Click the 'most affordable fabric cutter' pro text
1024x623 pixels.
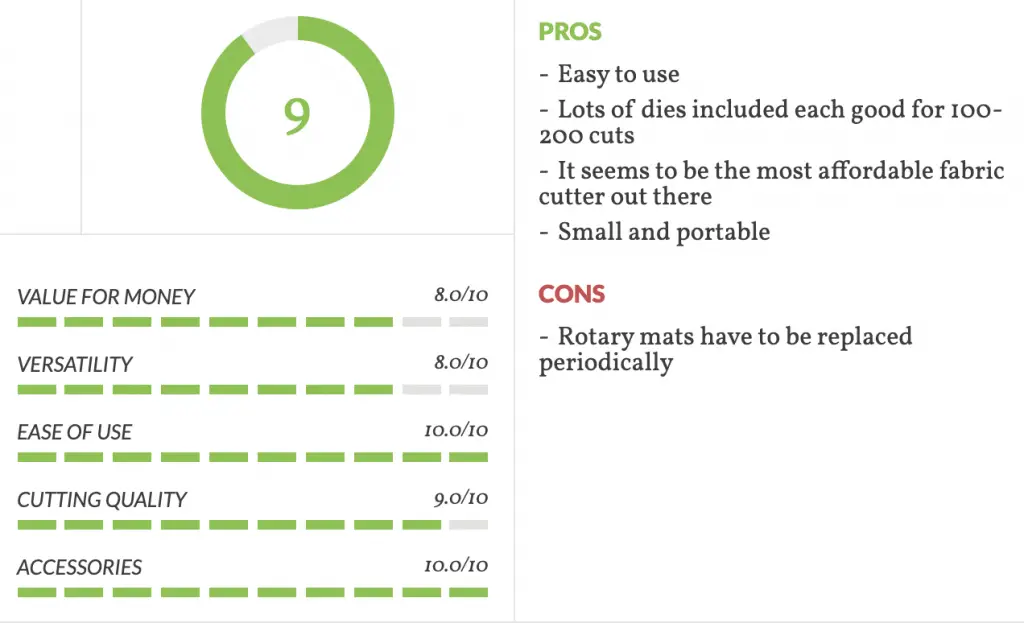(771, 184)
